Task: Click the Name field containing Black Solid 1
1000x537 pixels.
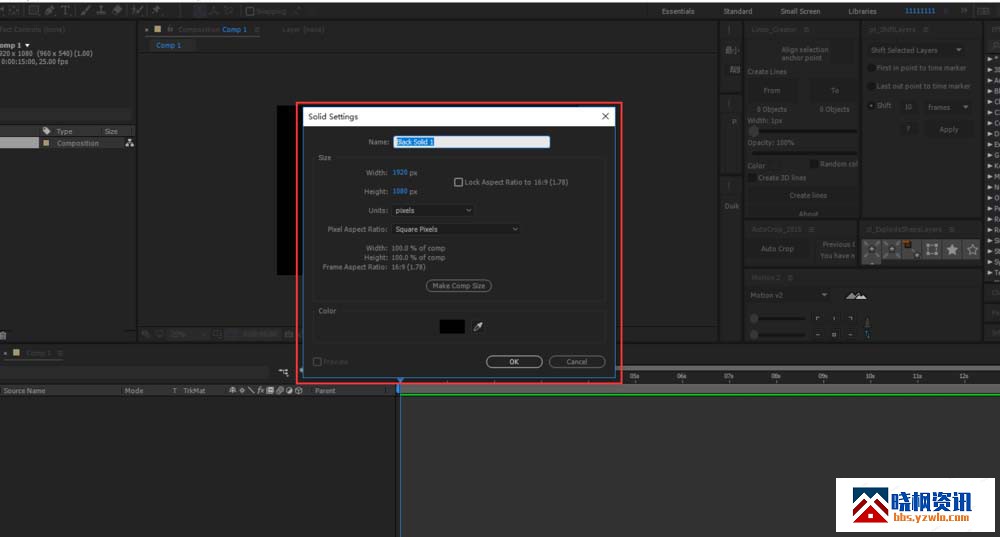Action: coord(471,142)
